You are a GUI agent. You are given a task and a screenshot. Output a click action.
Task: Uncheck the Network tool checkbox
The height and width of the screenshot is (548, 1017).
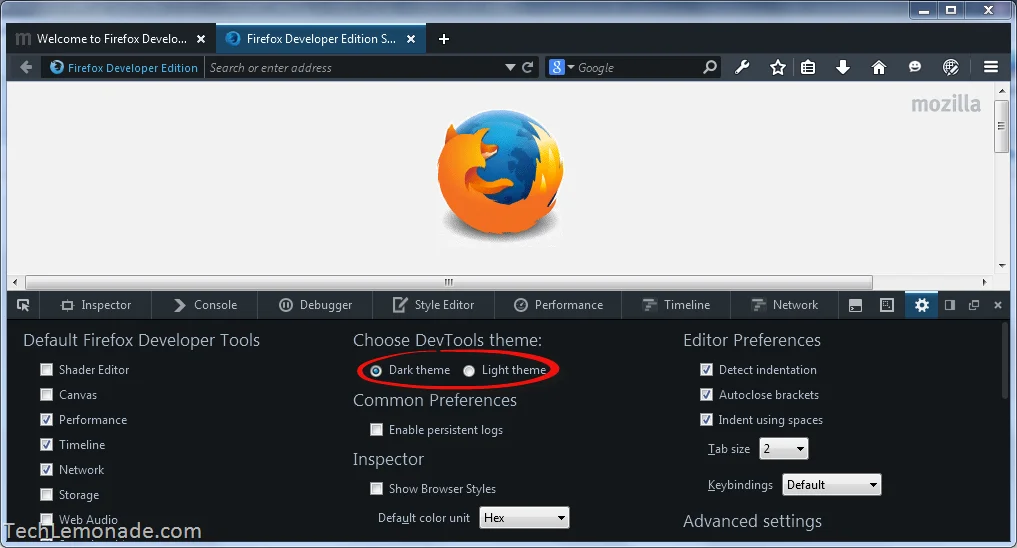47,470
